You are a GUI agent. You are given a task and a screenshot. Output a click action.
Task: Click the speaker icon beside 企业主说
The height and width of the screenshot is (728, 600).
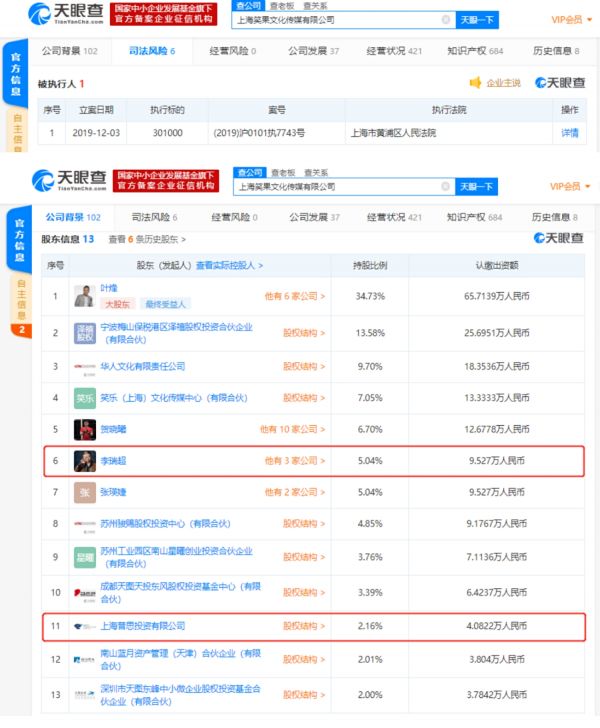pos(475,83)
